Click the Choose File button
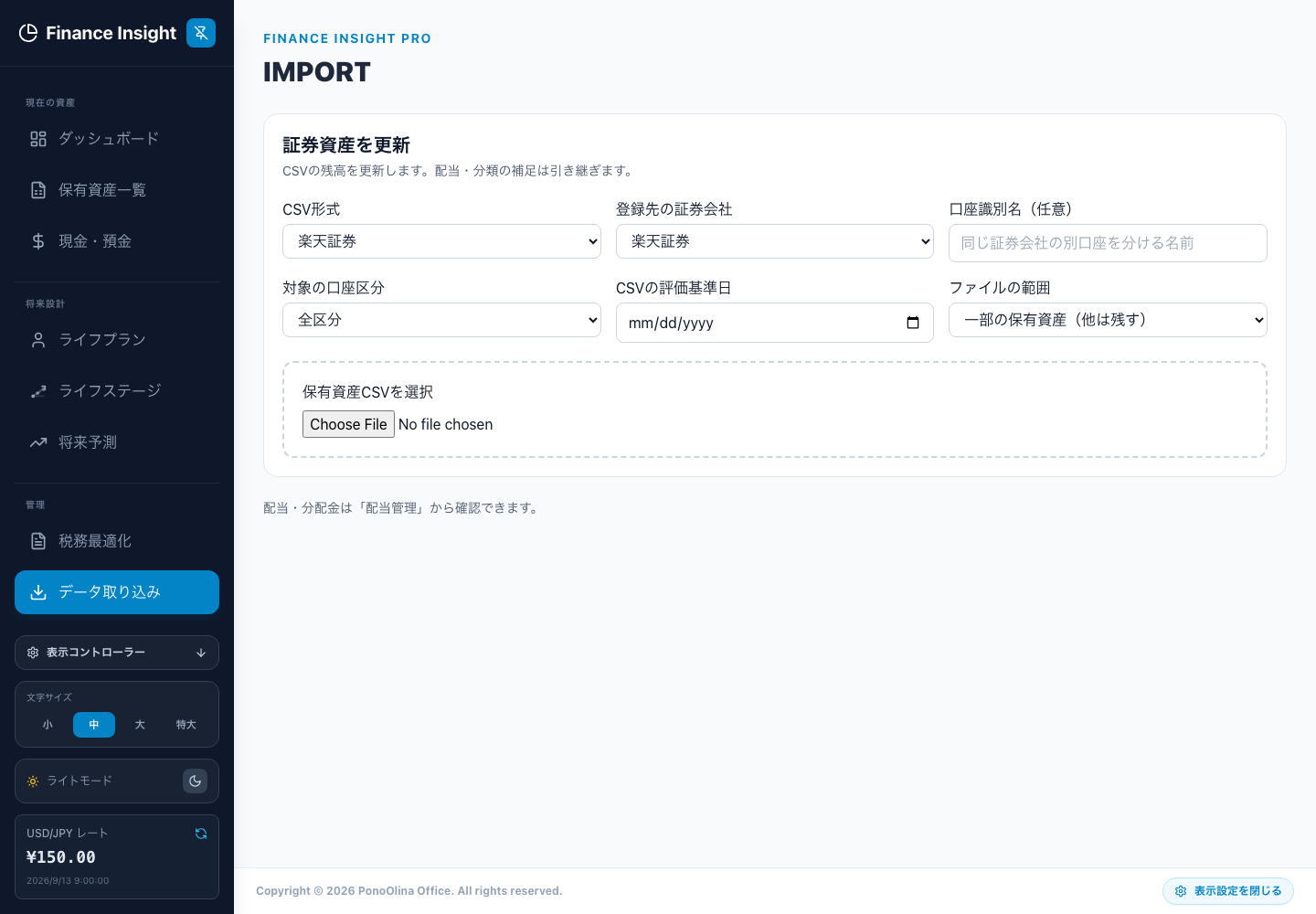This screenshot has width=1316, height=914. click(348, 424)
